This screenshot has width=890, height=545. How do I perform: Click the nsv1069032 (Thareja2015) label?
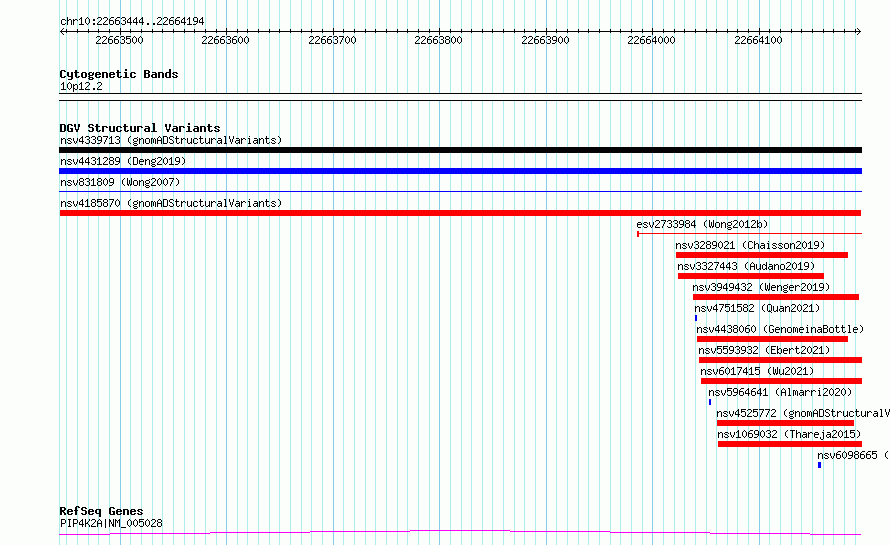[789, 434]
